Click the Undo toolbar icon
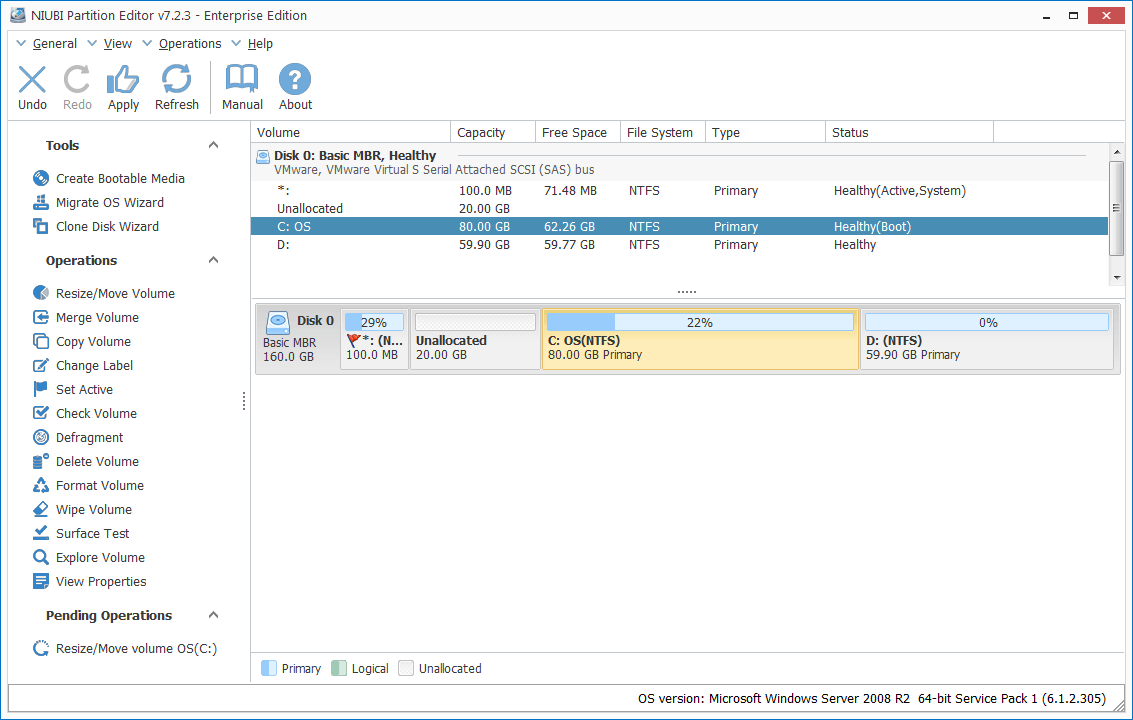Viewport: 1133px width, 720px height. click(x=32, y=80)
